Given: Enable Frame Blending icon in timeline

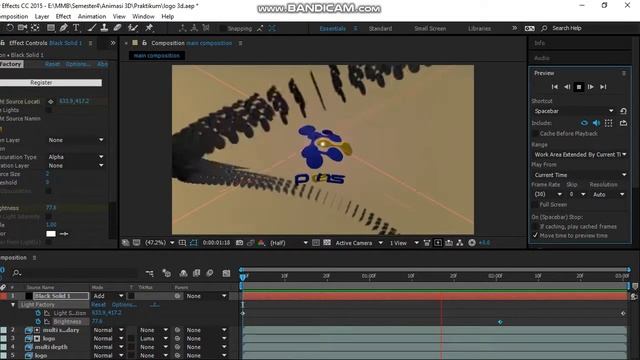Looking at the screenshot, I should coord(196,273).
